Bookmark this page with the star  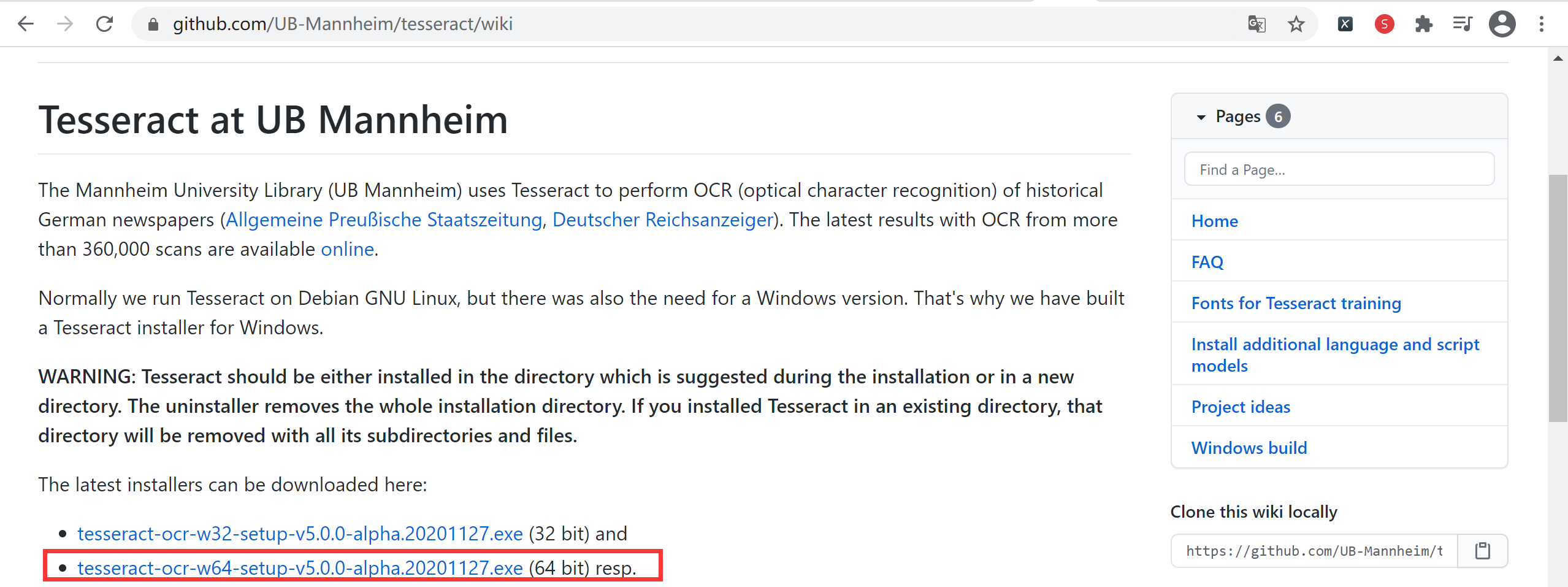pyautogui.click(x=1296, y=24)
